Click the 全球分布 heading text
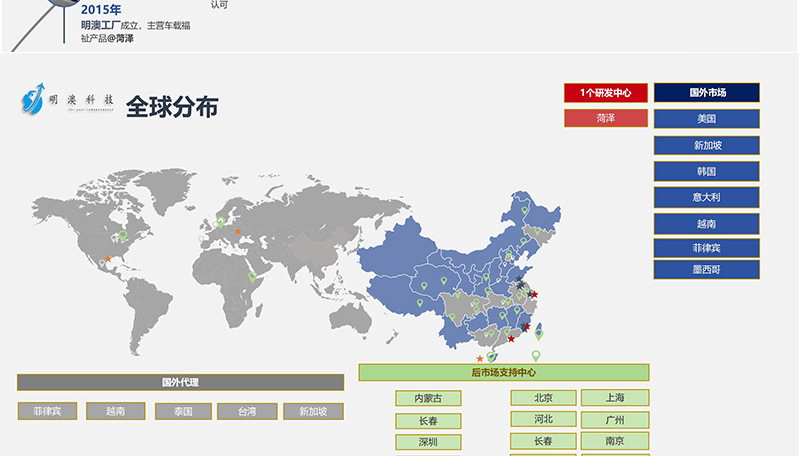The image size is (800, 456). (172, 107)
